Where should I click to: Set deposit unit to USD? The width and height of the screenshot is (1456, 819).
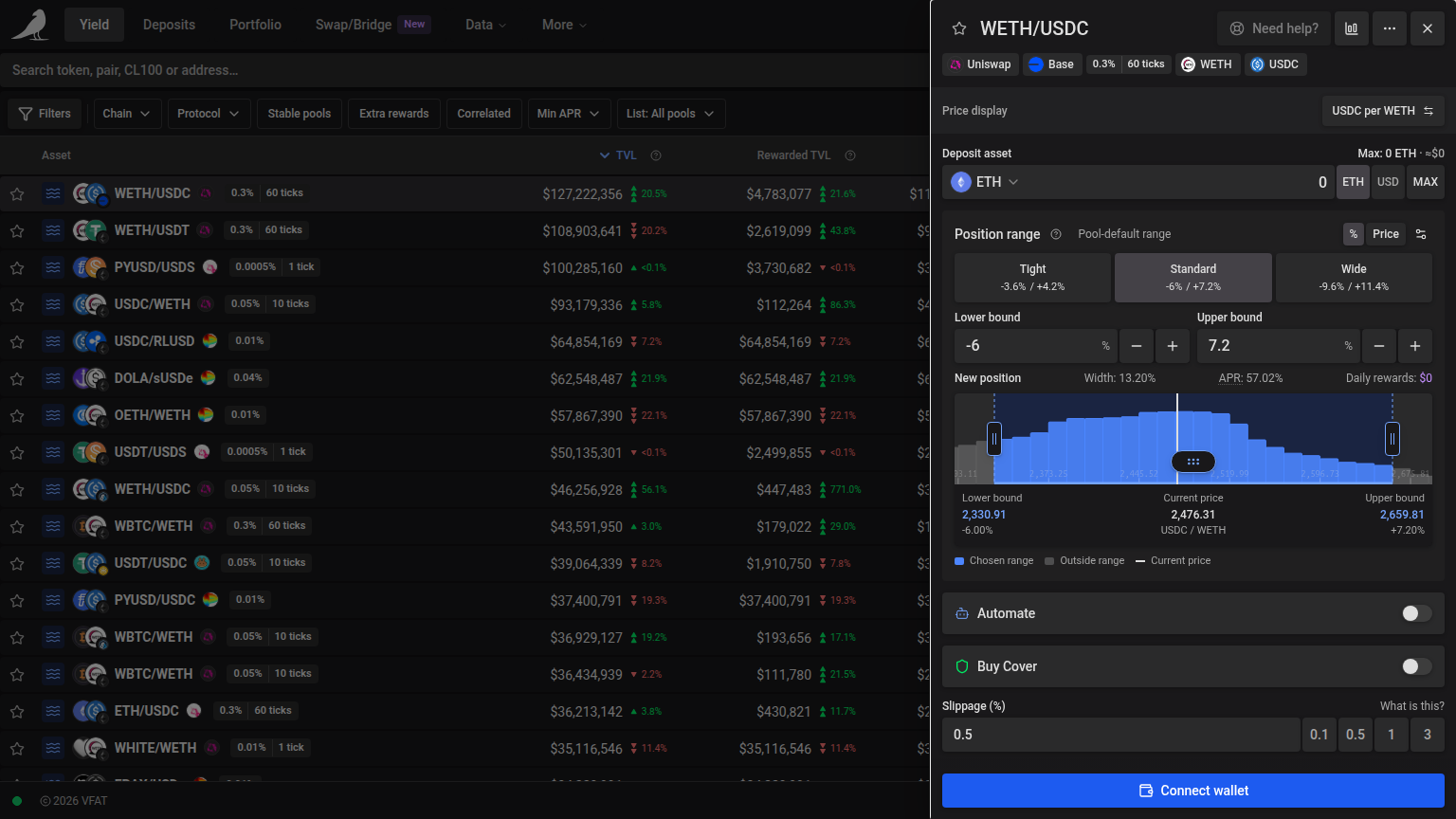(x=1388, y=182)
